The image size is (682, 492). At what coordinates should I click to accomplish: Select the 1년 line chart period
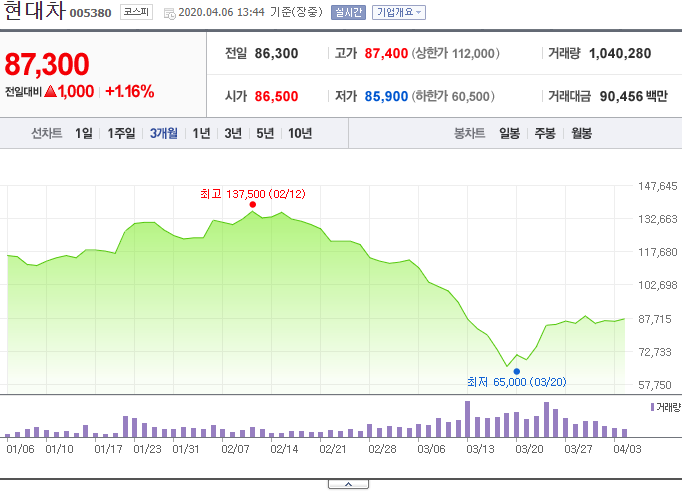coord(201,133)
